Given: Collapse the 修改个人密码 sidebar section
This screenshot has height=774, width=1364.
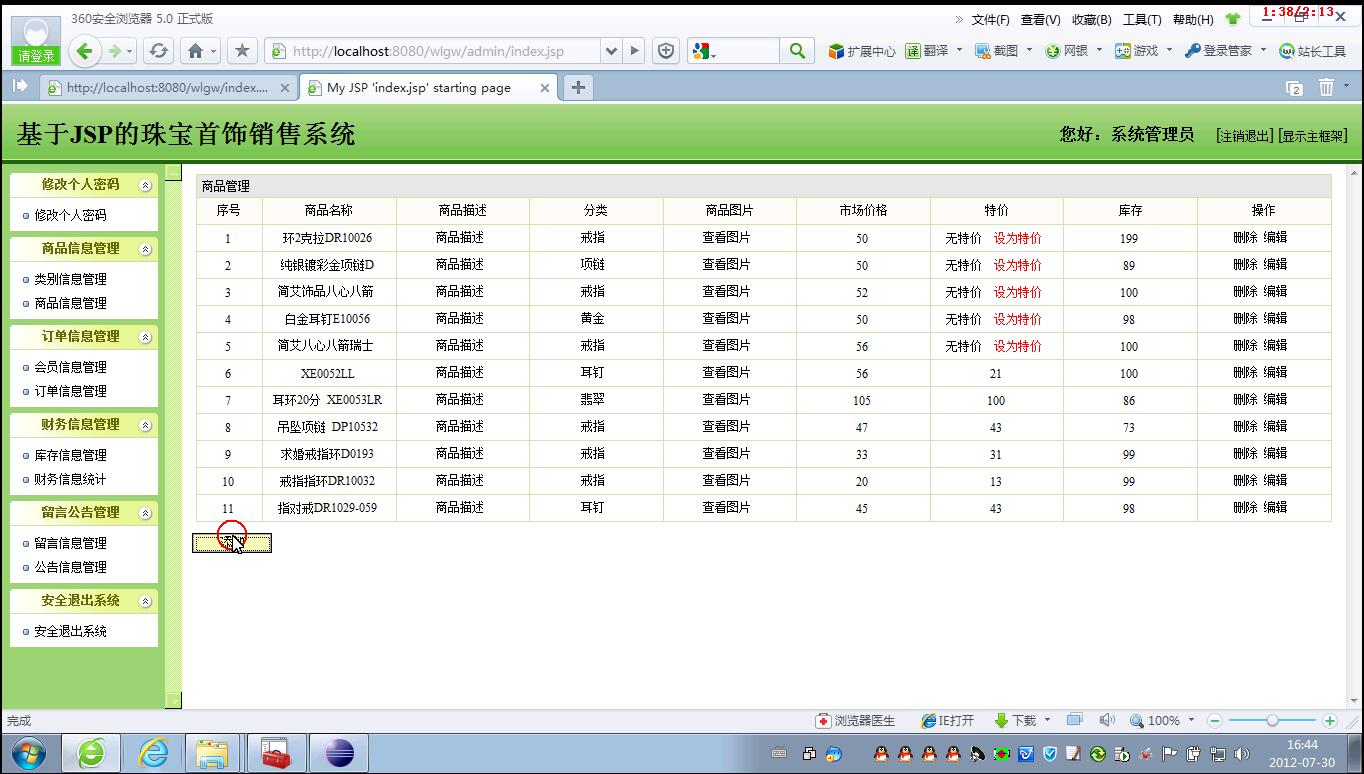Looking at the screenshot, I should [145, 185].
